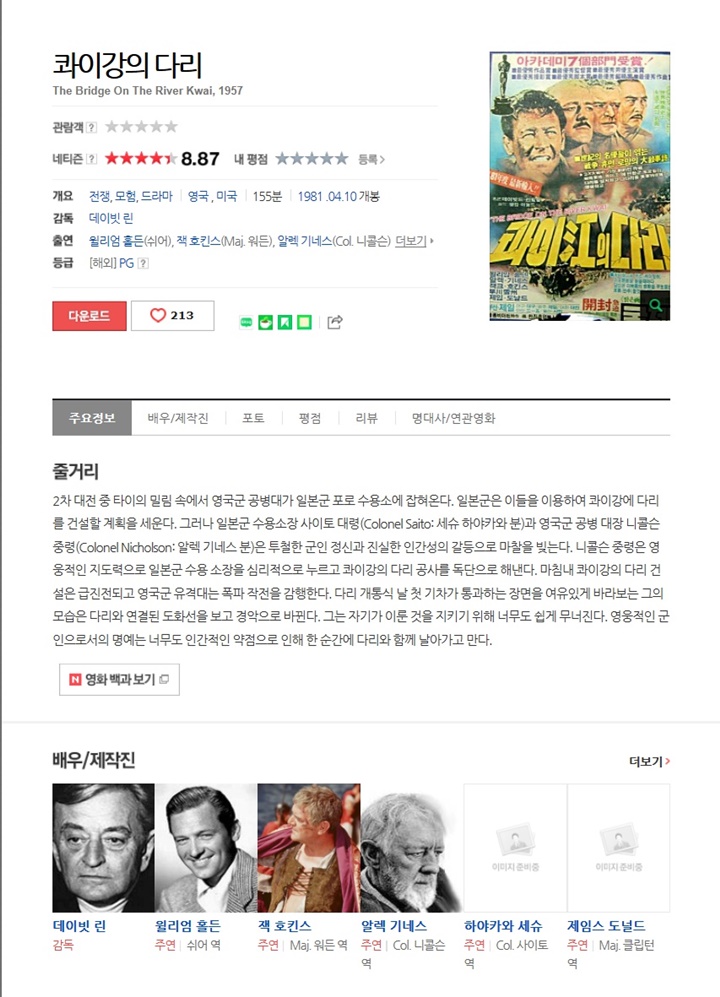Click 등록 arrow to register my rating
This screenshot has height=997, width=720.
coord(371,159)
